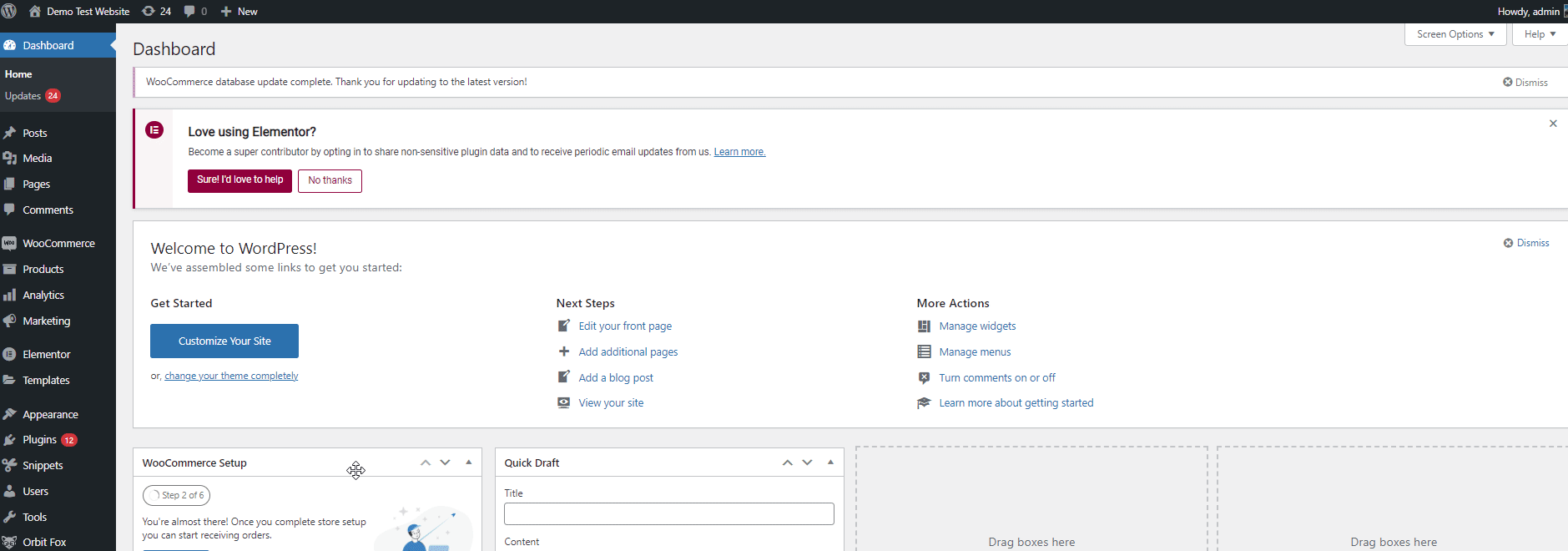
Task: Click the Quick Draft Title field
Action: click(669, 513)
